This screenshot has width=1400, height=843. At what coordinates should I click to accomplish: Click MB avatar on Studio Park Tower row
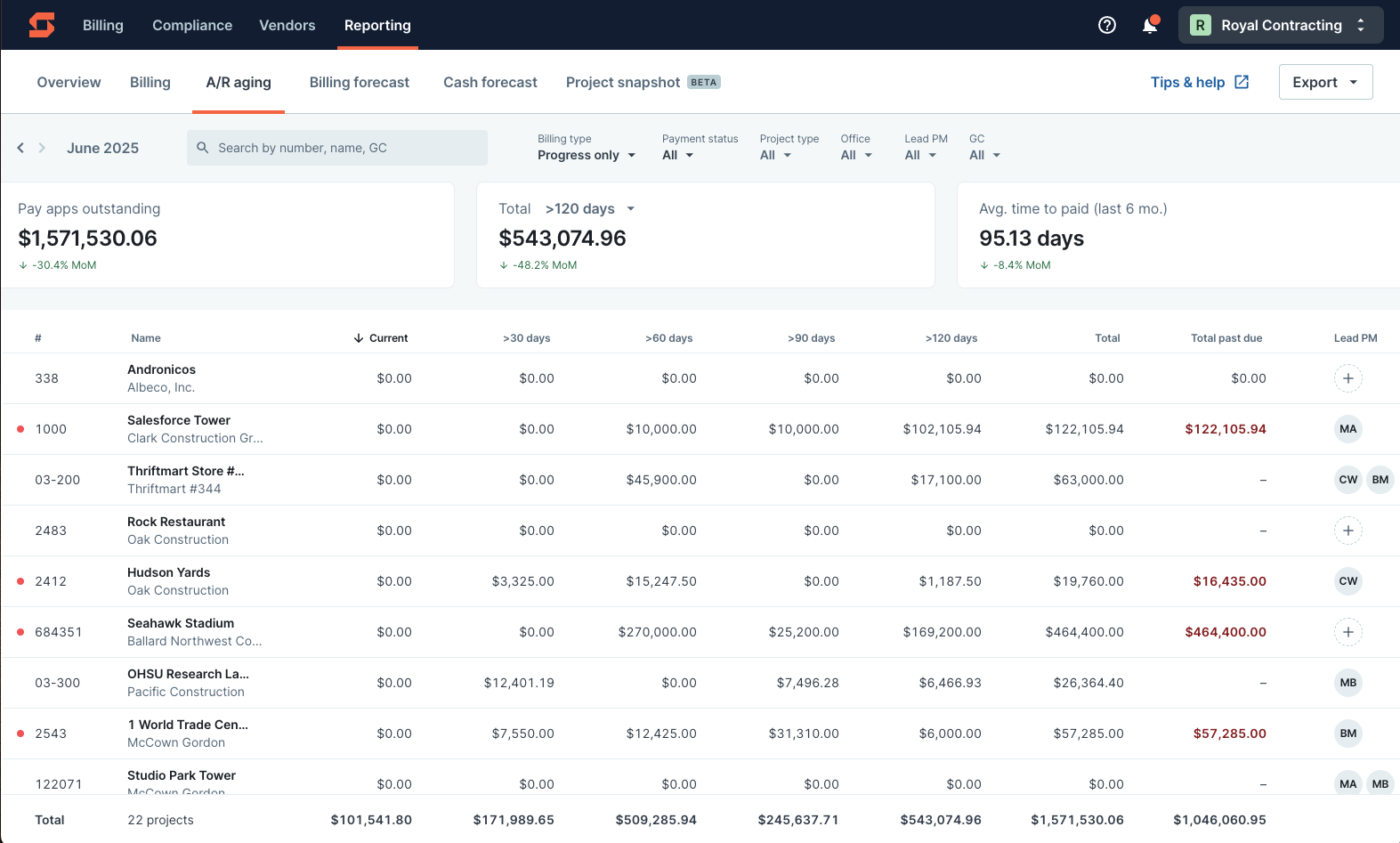click(x=1380, y=783)
